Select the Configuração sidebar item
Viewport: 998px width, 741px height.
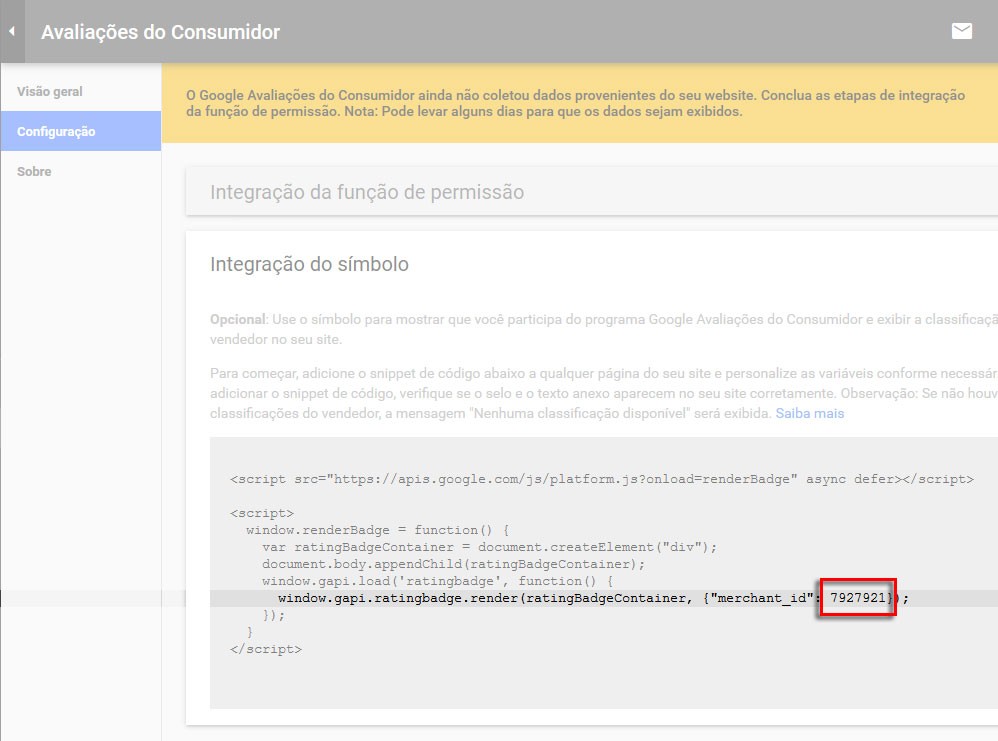pos(80,131)
